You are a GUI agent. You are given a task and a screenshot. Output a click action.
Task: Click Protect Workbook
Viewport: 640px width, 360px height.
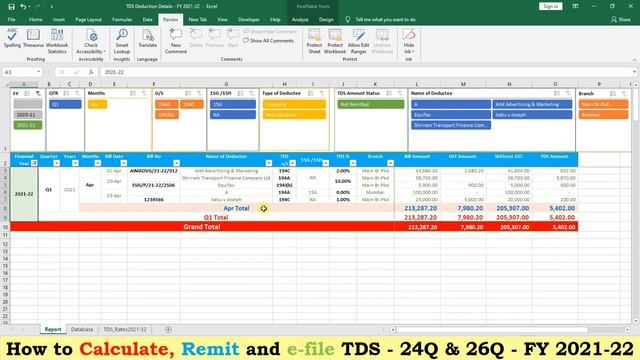335,41
